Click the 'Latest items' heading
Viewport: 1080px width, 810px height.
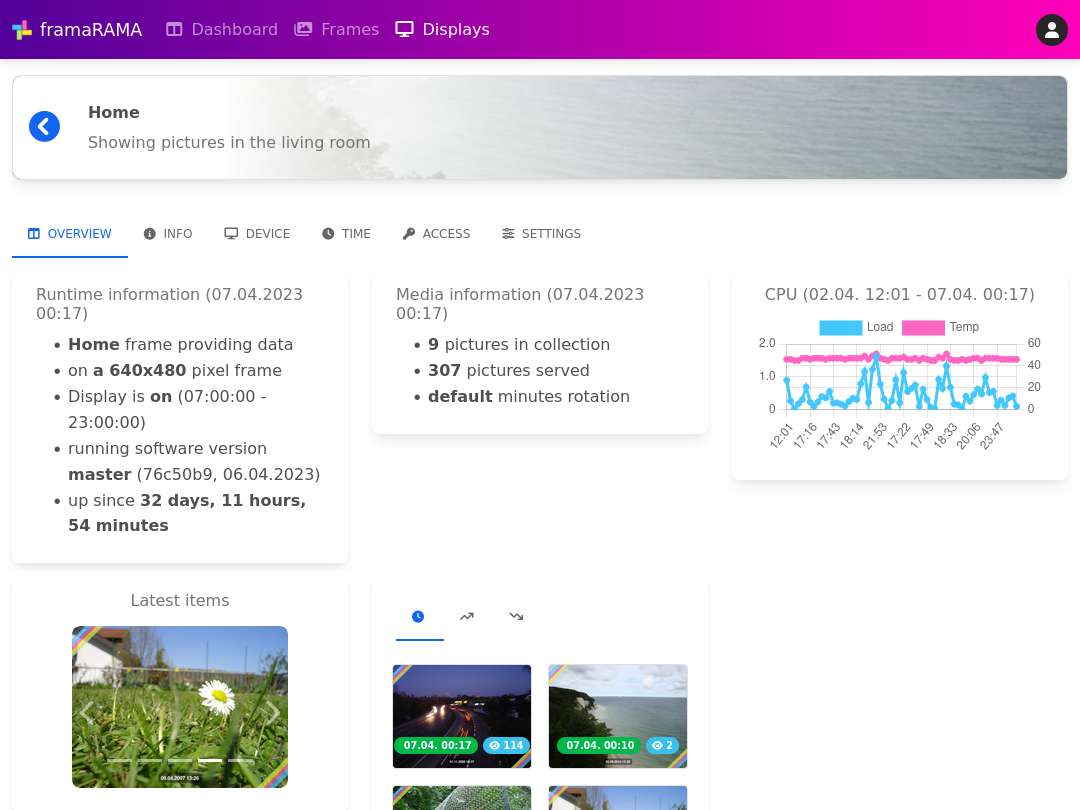click(180, 601)
